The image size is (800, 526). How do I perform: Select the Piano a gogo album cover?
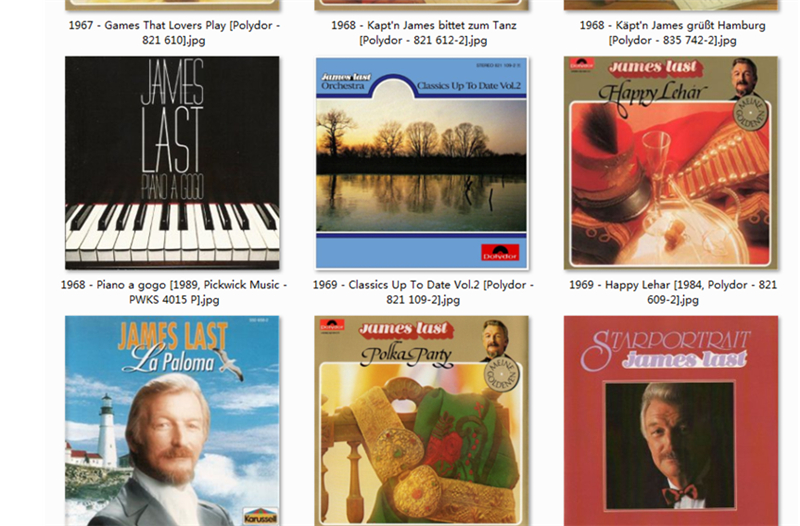[x=172, y=163]
